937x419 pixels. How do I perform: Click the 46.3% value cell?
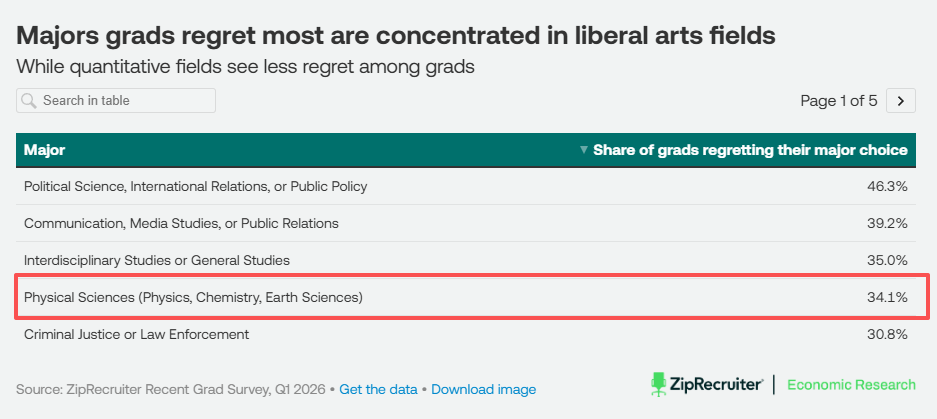point(887,186)
